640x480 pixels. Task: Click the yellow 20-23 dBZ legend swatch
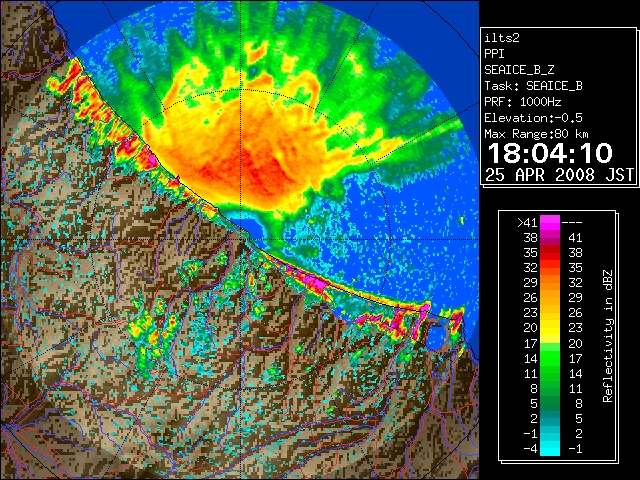click(x=550, y=328)
